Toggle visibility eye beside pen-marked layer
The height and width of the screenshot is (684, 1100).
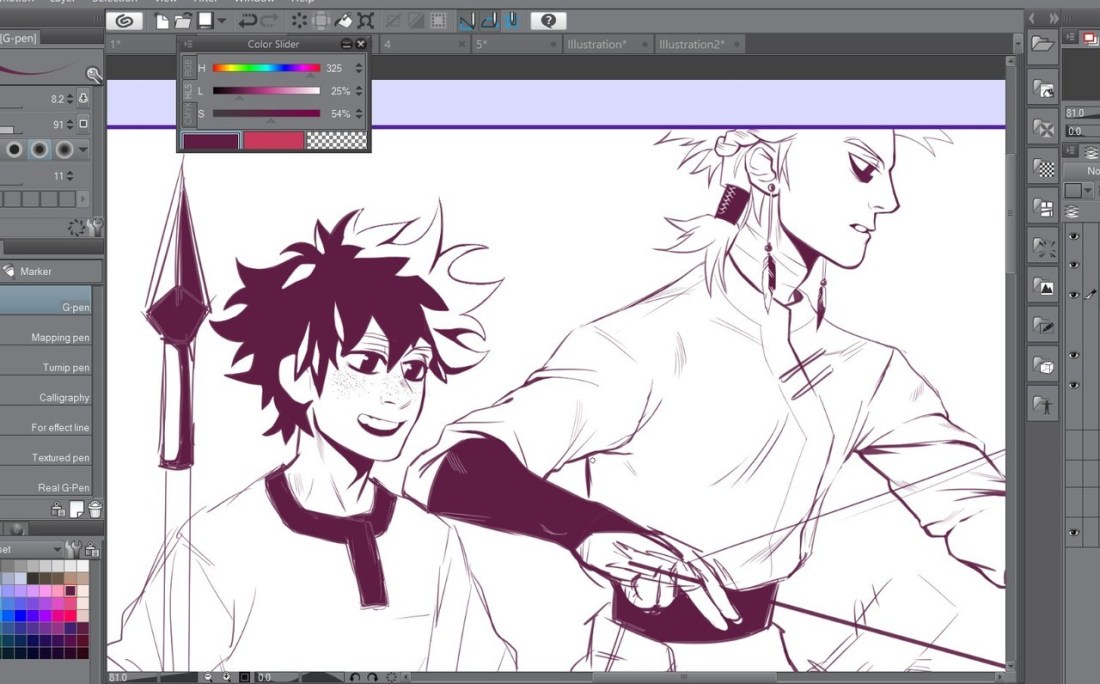point(1074,295)
